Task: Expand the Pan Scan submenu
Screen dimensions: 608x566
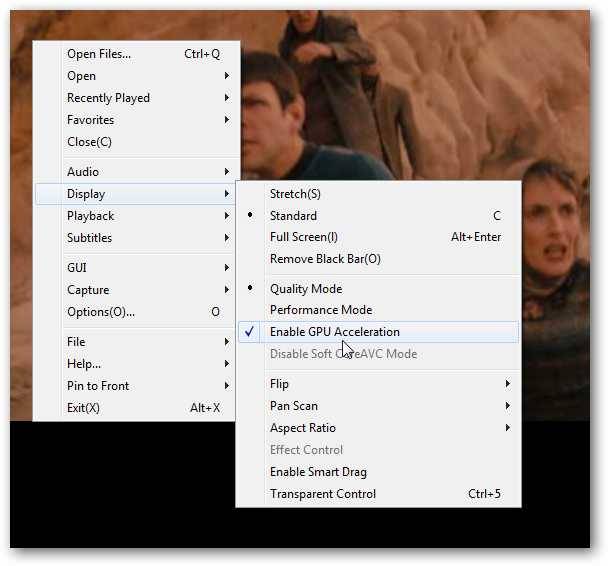Action: coord(378,406)
